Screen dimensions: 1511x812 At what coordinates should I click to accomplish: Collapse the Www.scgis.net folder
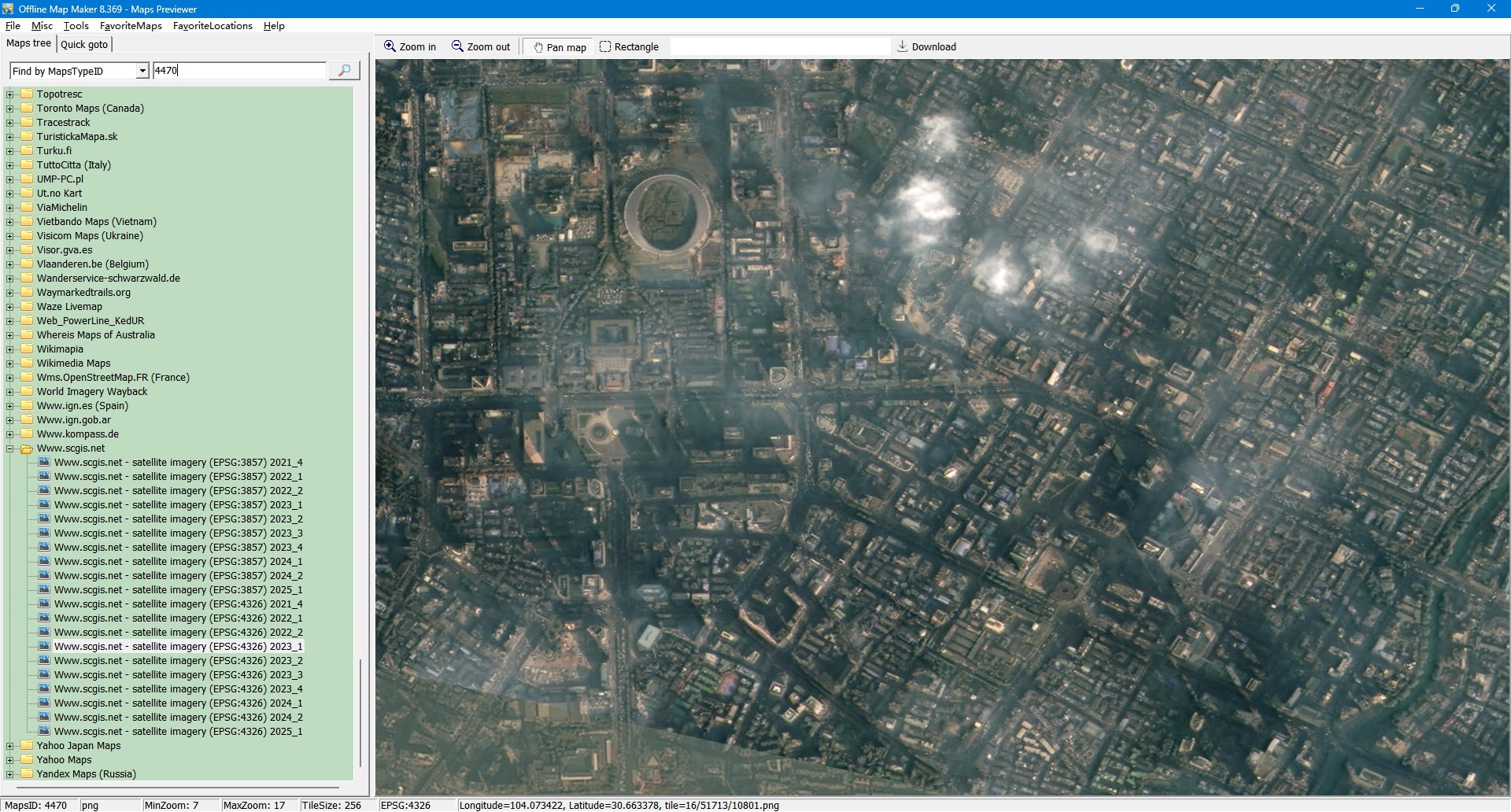[x=10, y=448]
